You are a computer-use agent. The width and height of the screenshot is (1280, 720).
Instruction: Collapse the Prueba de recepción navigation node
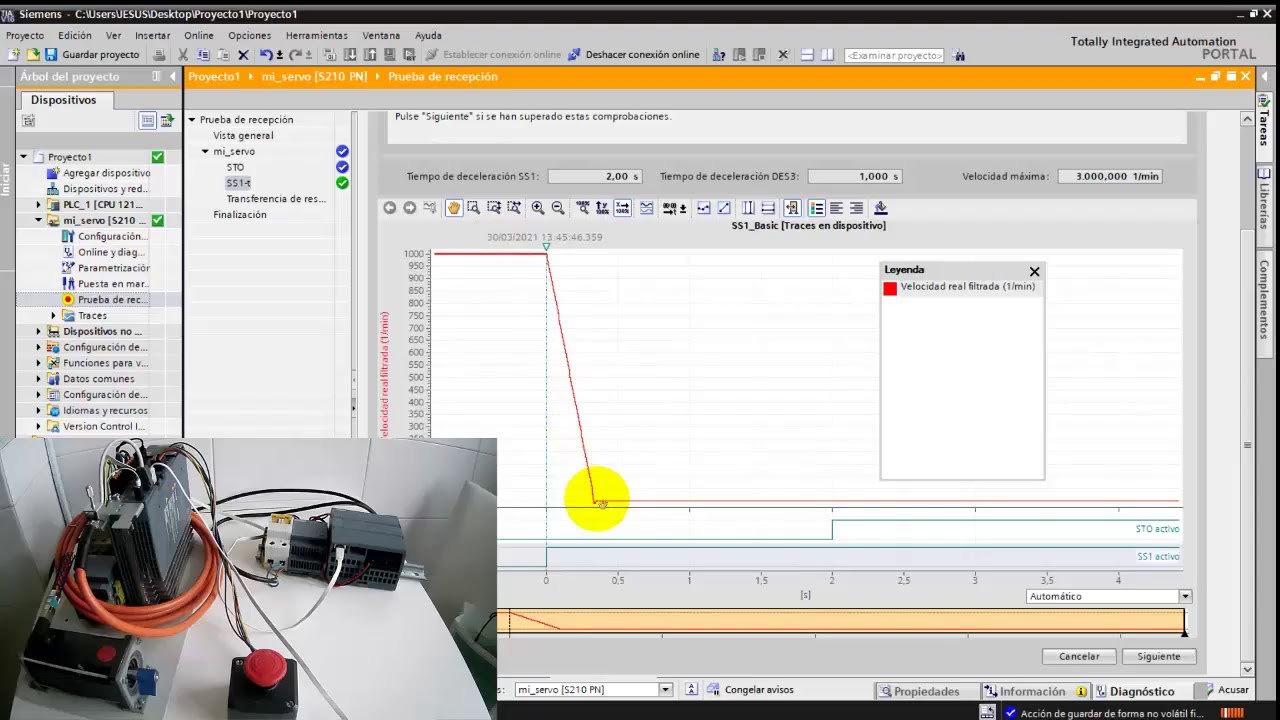[192, 120]
